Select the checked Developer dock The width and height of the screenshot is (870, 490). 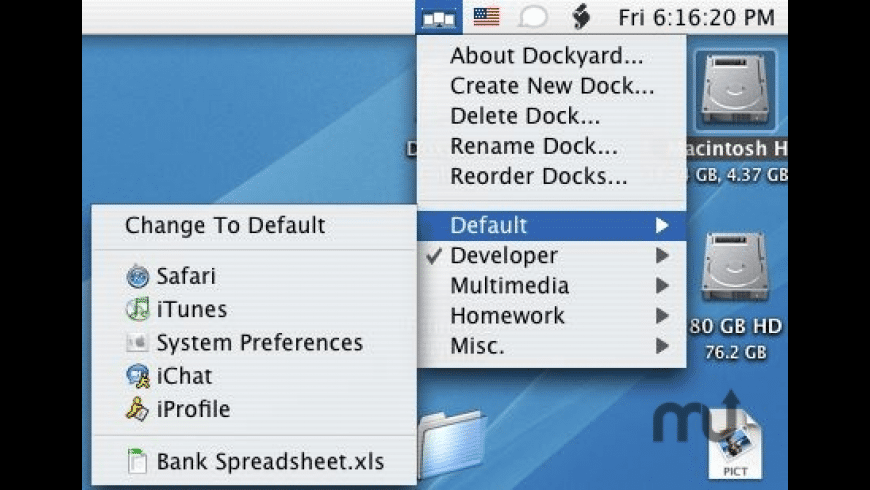pyautogui.click(x=552, y=255)
